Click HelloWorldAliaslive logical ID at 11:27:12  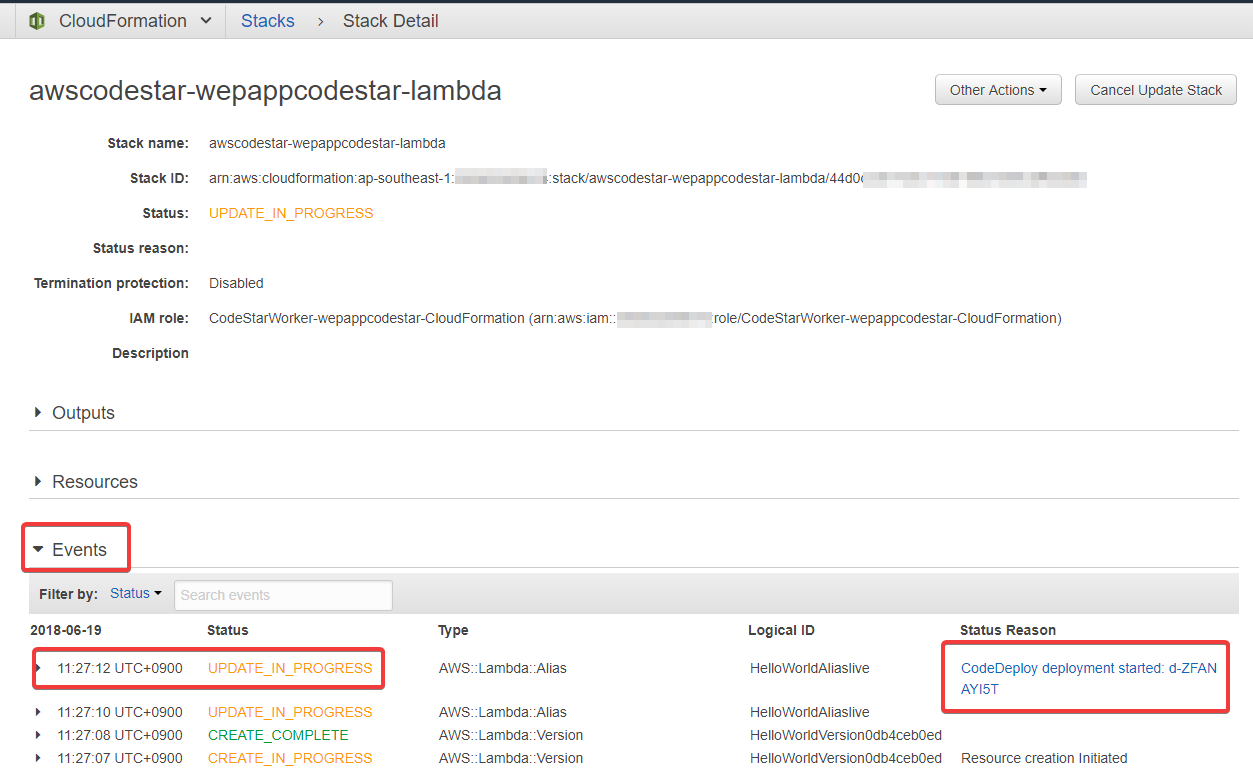(x=810, y=668)
